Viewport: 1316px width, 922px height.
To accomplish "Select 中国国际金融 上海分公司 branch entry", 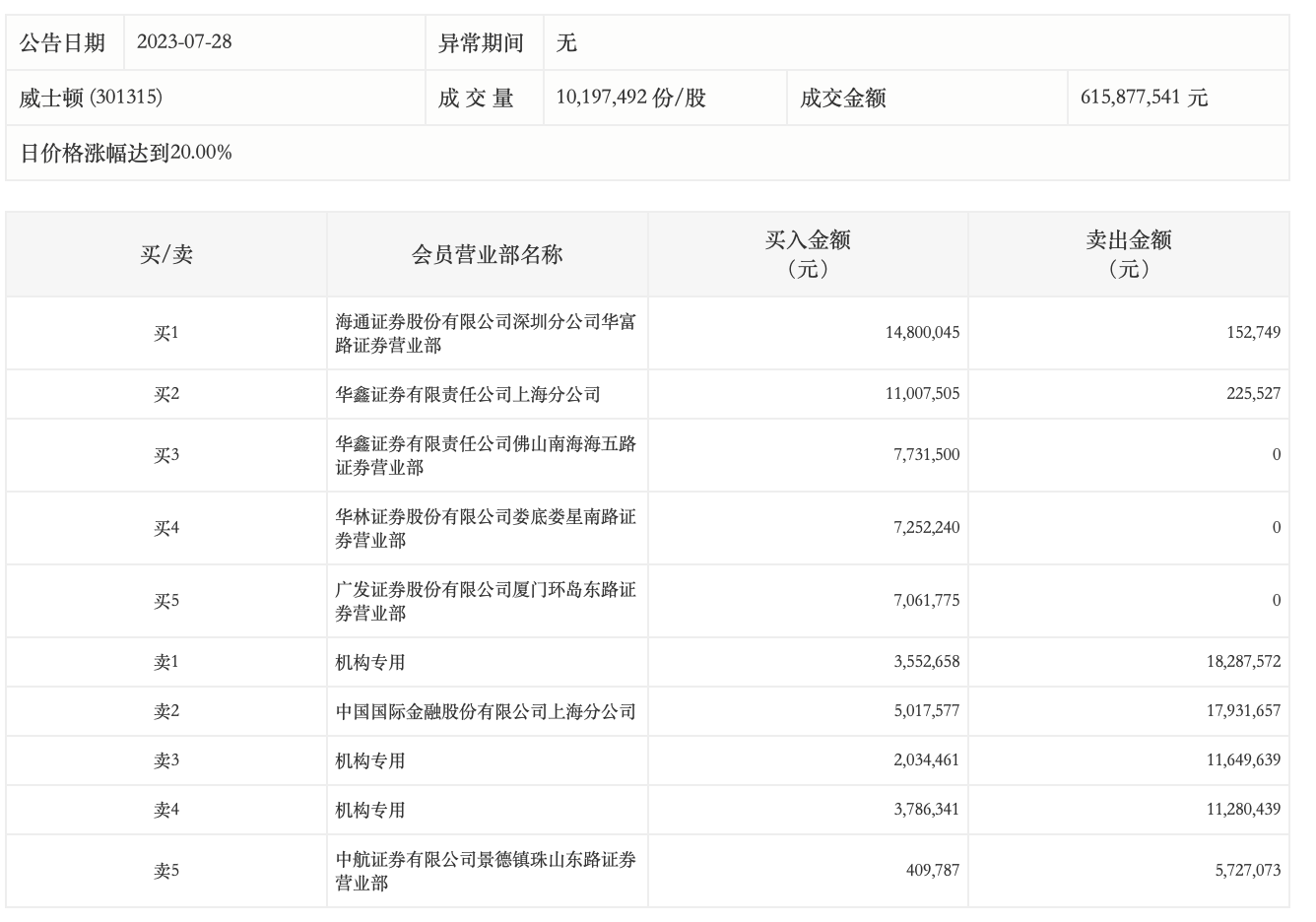I will 486,711.
